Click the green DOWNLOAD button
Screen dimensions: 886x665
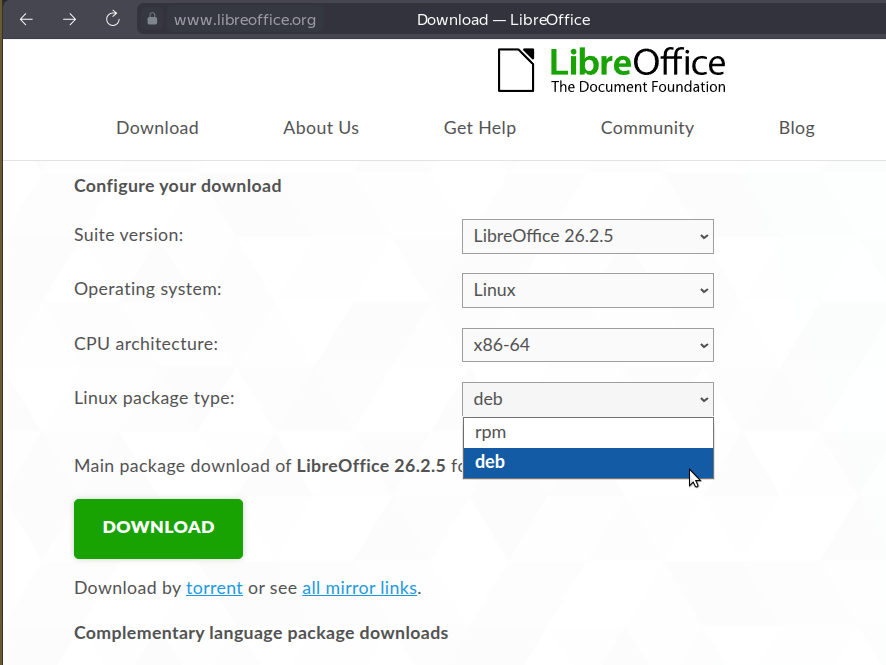point(158,529)
